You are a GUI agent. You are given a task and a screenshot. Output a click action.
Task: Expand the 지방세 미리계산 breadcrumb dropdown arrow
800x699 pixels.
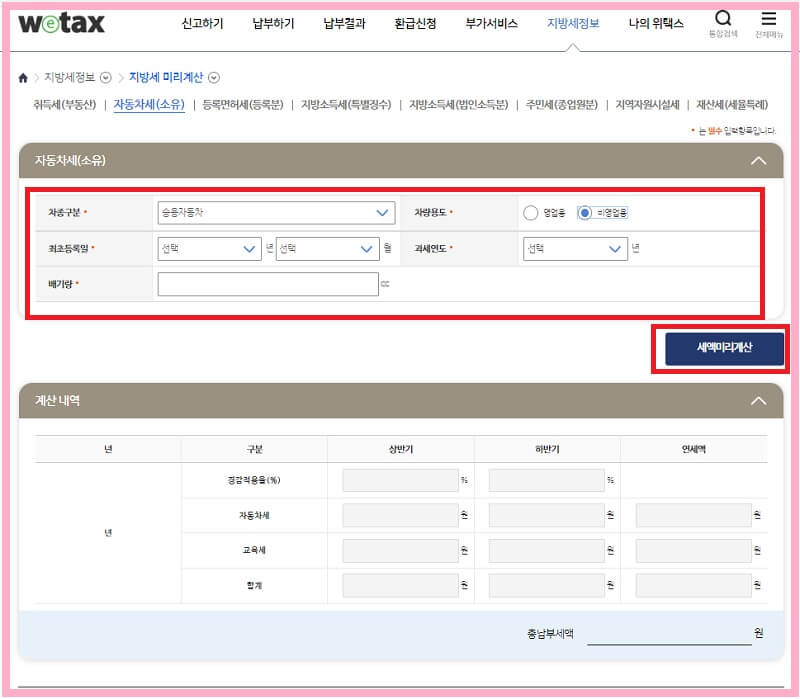point(214,78)
